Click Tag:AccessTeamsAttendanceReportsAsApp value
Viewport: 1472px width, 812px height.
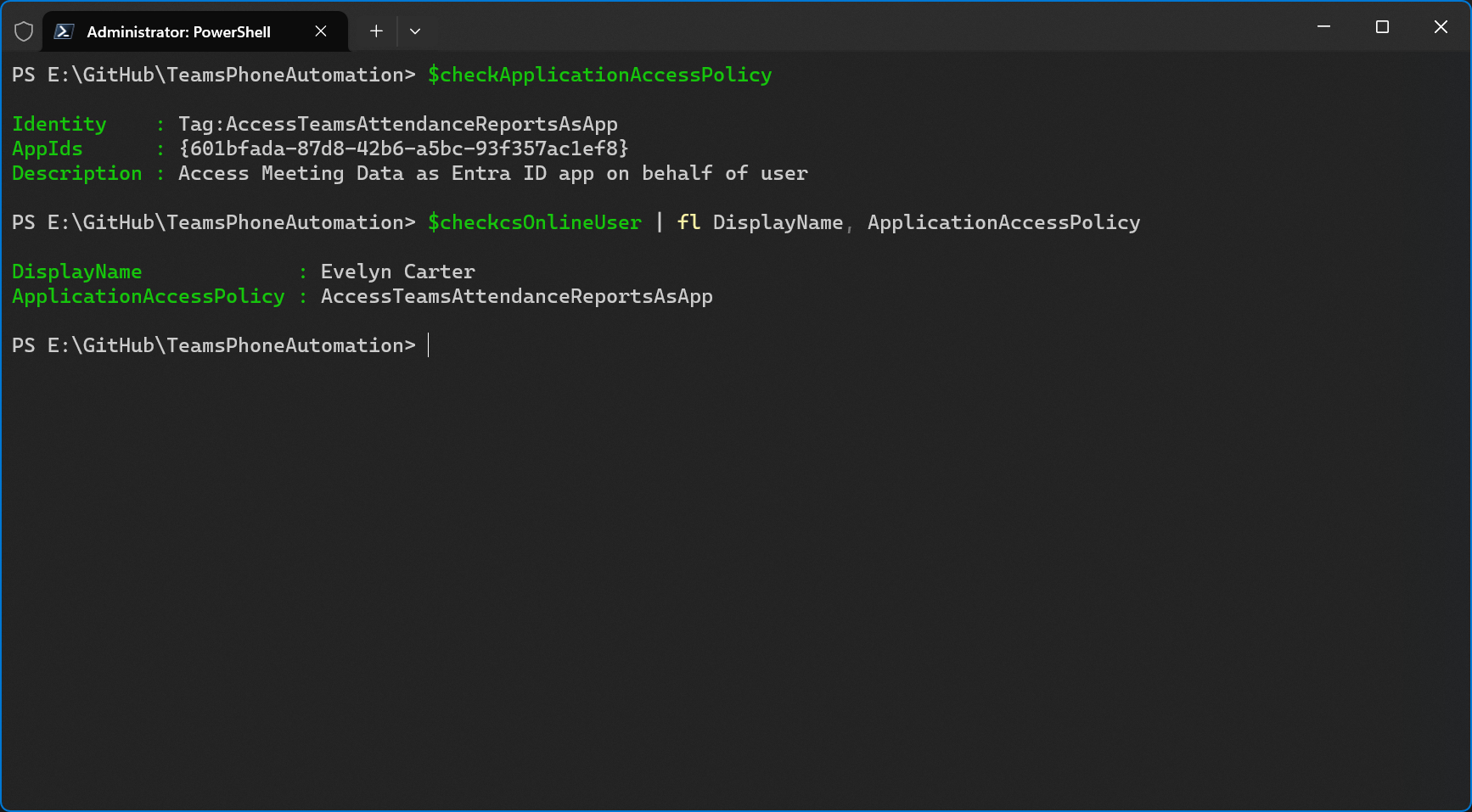click(x=398, y=124)
